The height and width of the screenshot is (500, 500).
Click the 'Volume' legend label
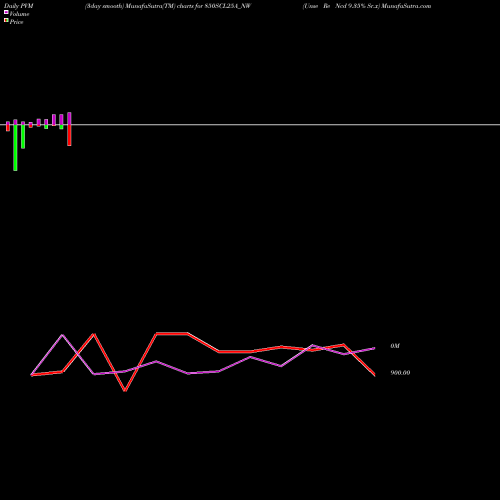click(19, 14)
